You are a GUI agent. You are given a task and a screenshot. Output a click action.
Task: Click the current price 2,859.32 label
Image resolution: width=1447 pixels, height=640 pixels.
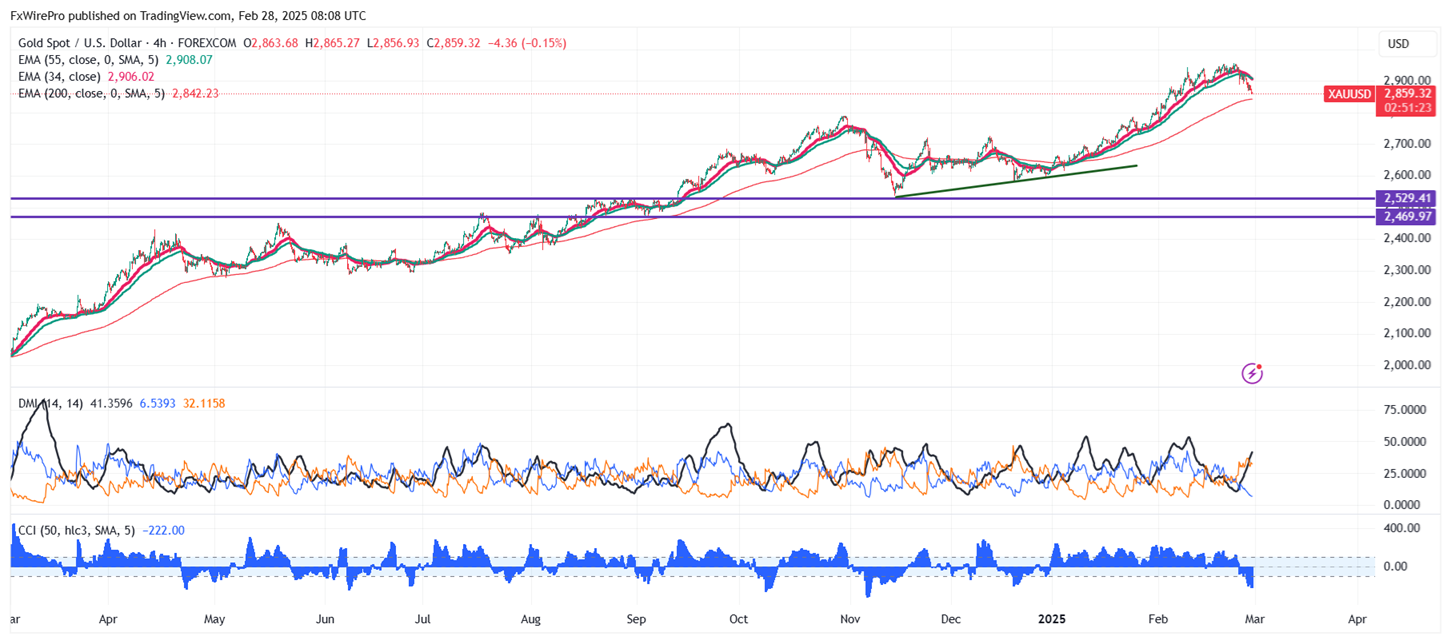[1405, 92]
